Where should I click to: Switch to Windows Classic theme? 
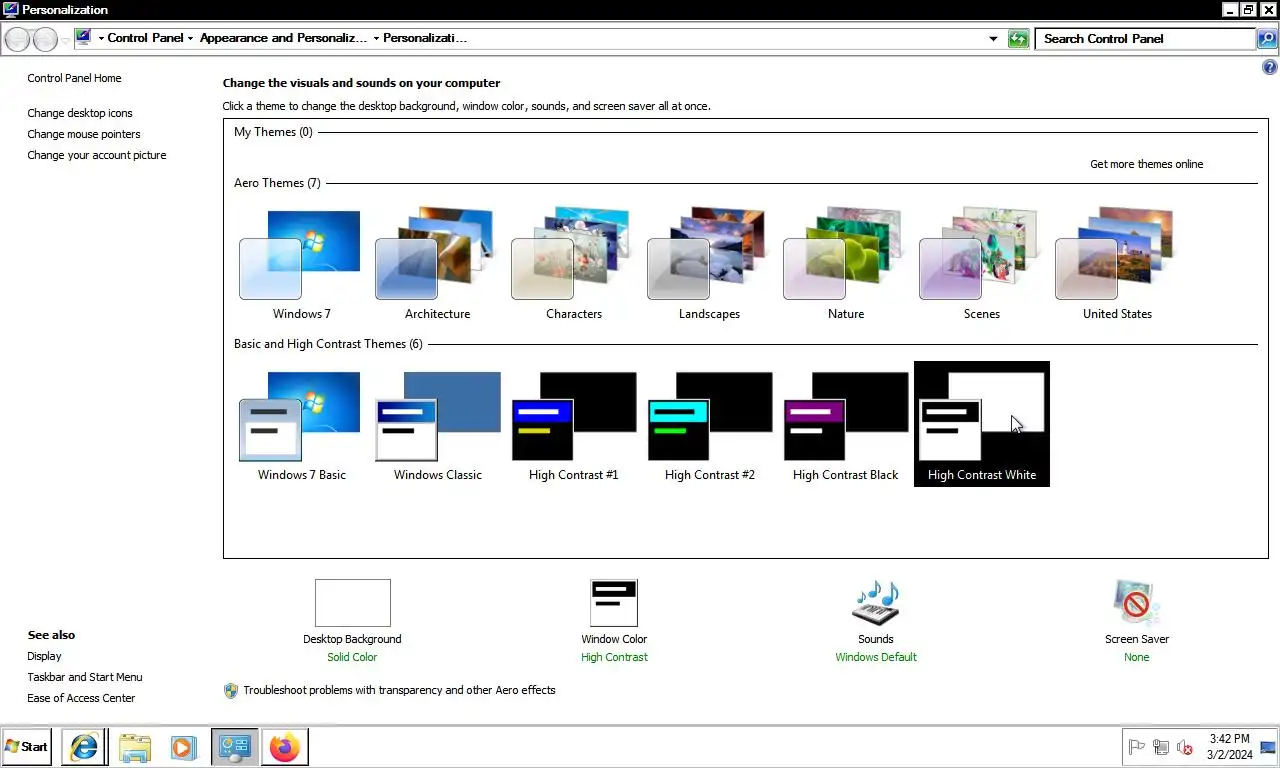[x=437, y=425]
